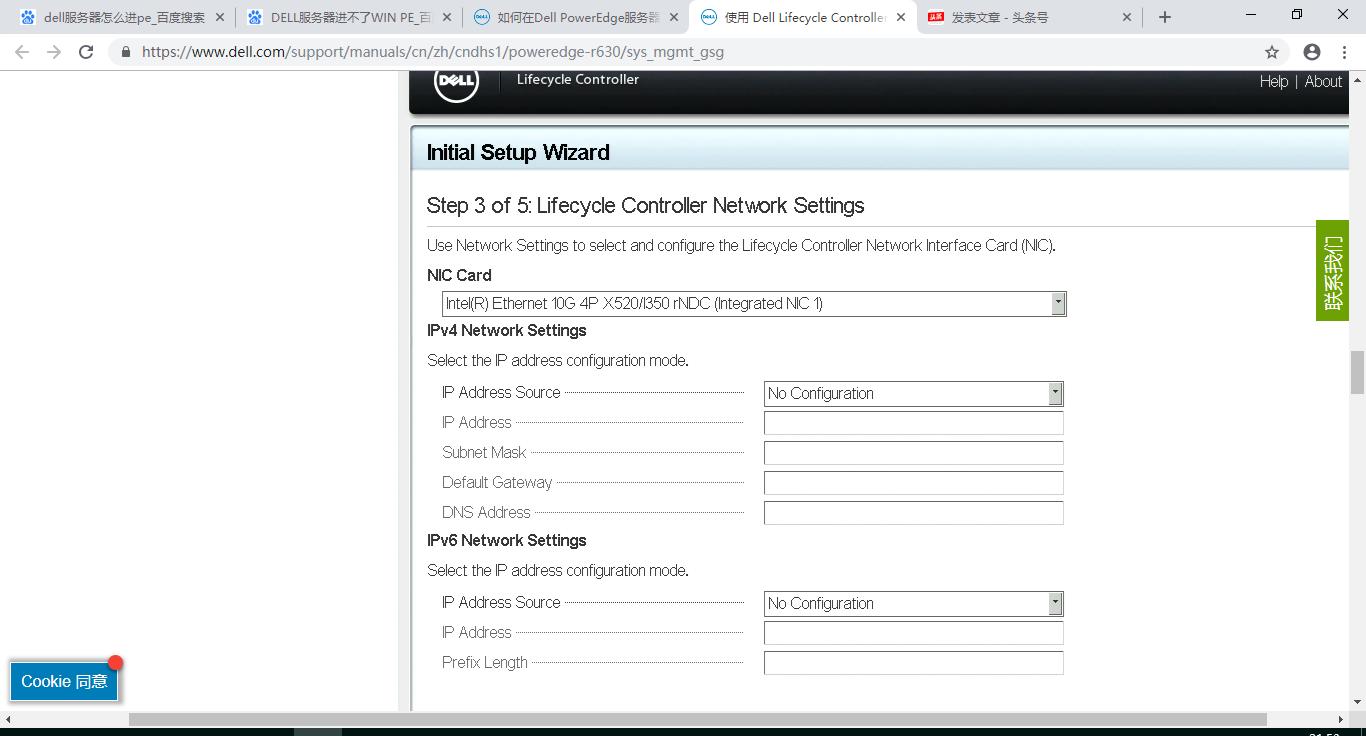Image resolution: width=1366 pixels, height=736 pixels.
Task: Click the Dell logo in header
Action: pos(456,83)
